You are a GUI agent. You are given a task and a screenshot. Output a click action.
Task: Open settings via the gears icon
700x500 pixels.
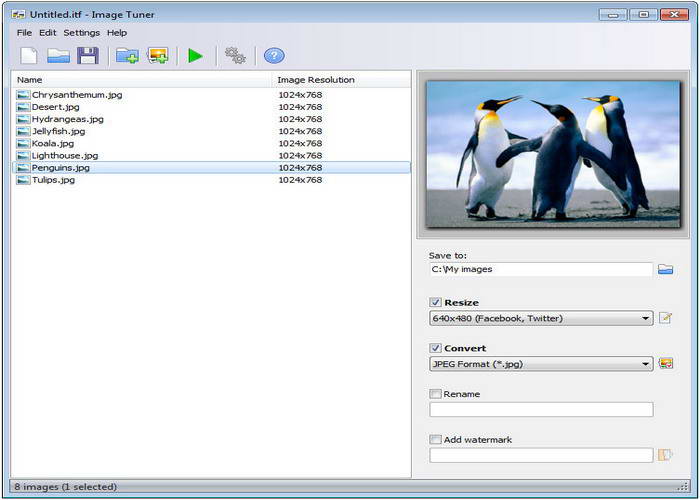point(235,56)
